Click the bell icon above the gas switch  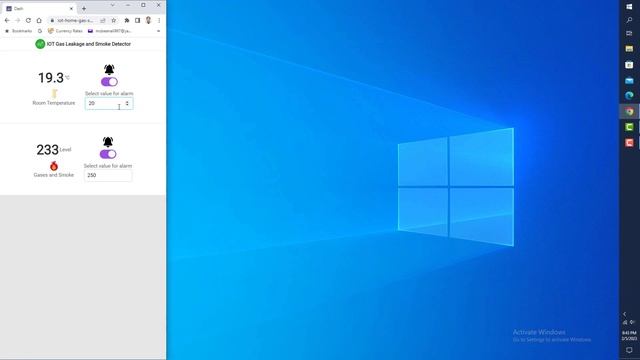click(108, 142)
